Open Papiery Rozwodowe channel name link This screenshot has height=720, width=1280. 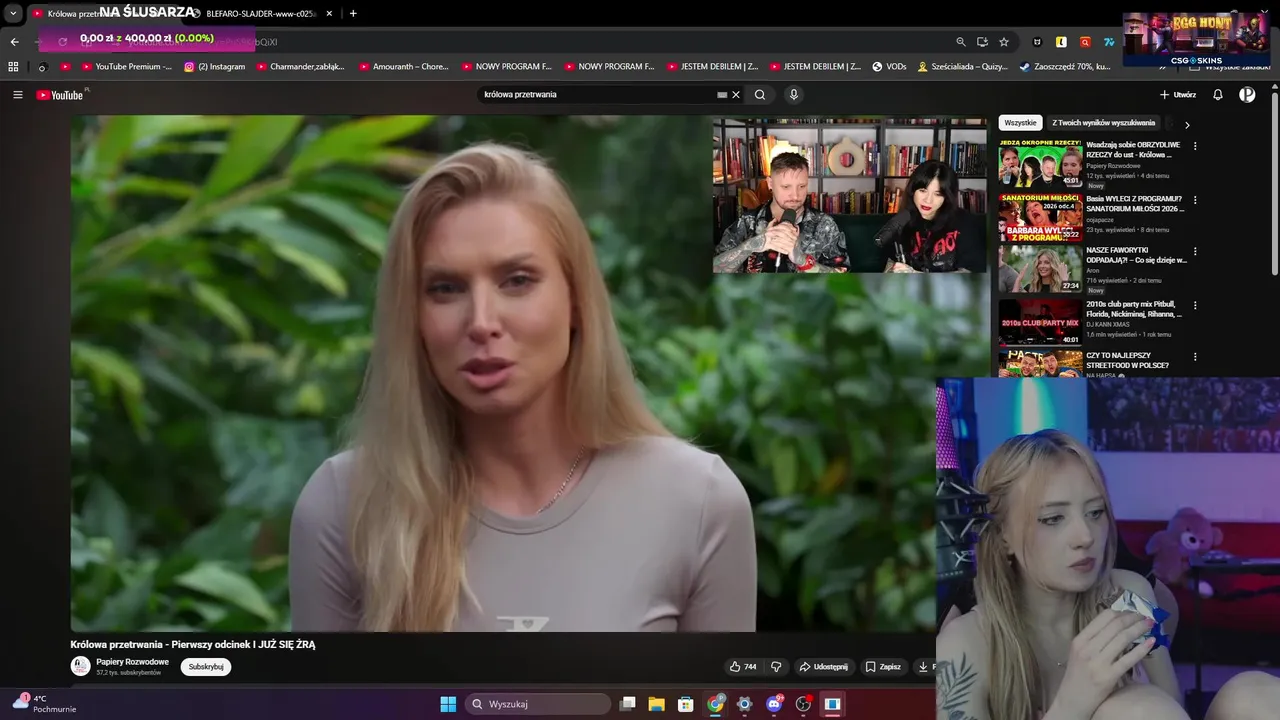(132, 662)
